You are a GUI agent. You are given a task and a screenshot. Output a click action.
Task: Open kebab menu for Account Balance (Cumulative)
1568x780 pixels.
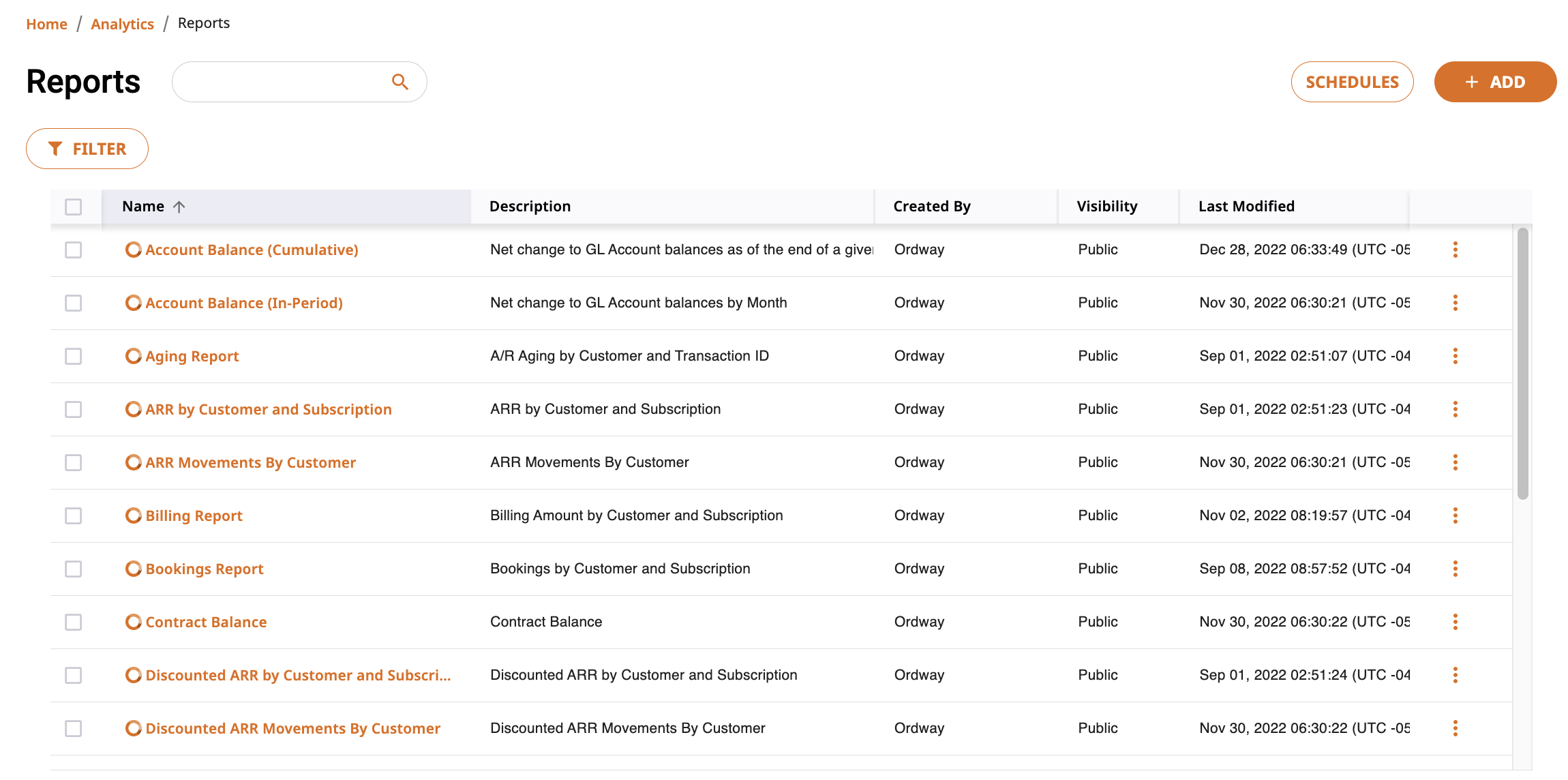1455,250
